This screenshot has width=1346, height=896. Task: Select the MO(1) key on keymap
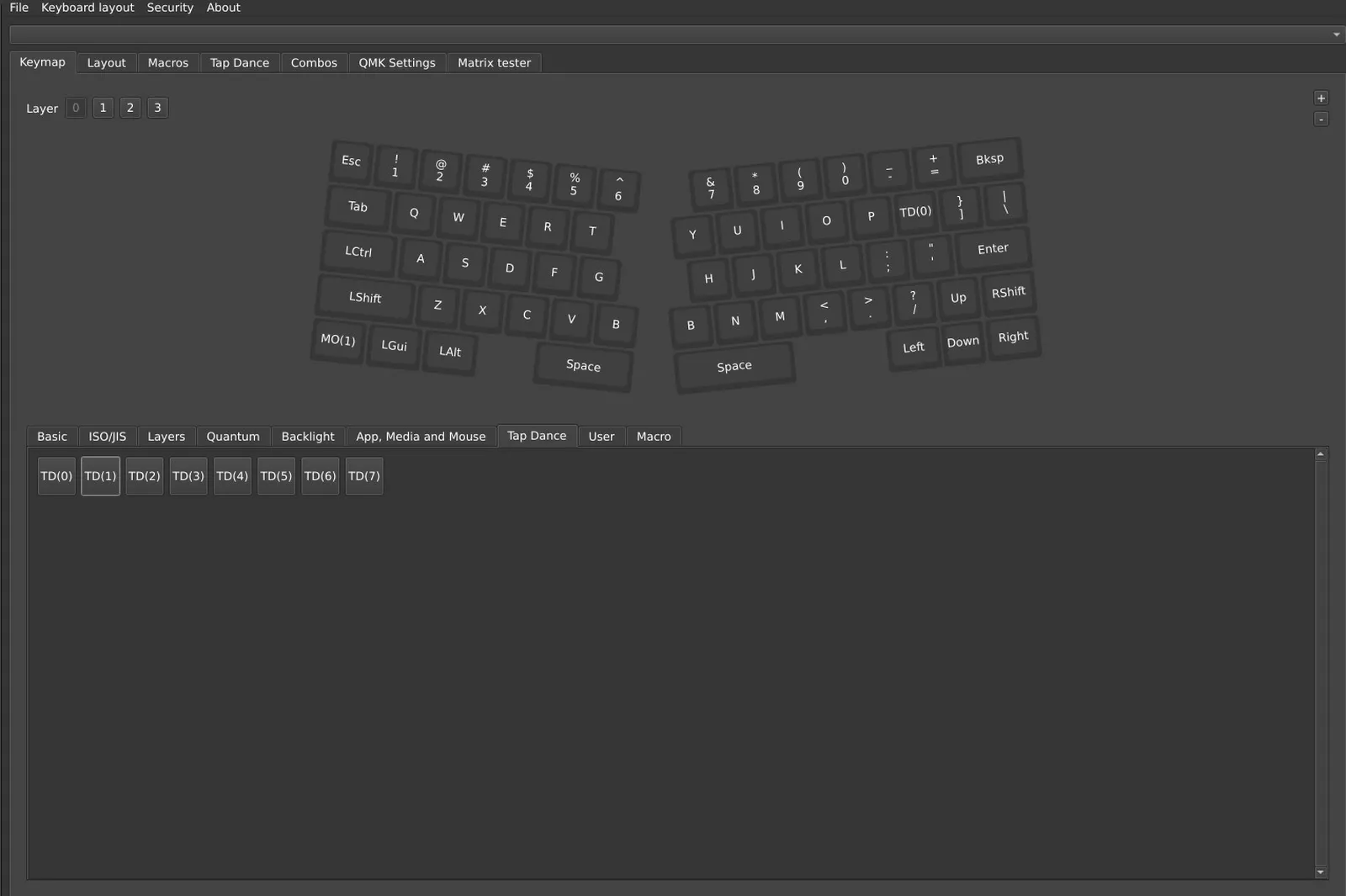[x=337, y=340]
